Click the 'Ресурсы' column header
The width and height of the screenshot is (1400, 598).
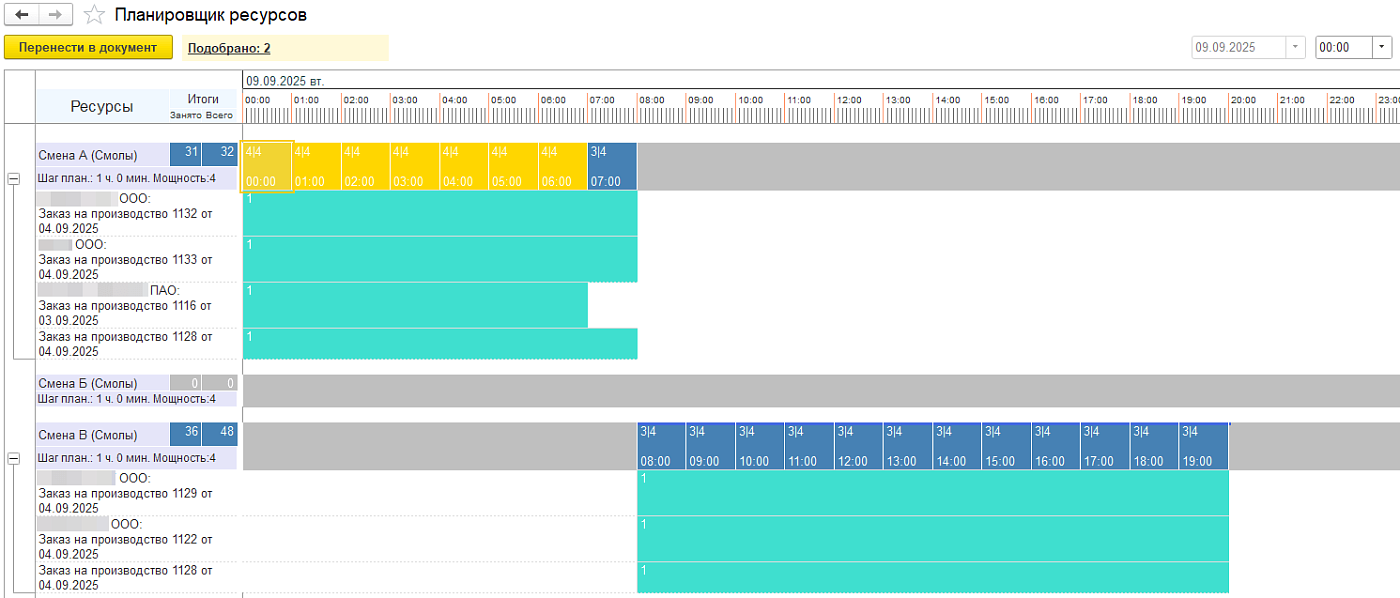click(101, 107)
